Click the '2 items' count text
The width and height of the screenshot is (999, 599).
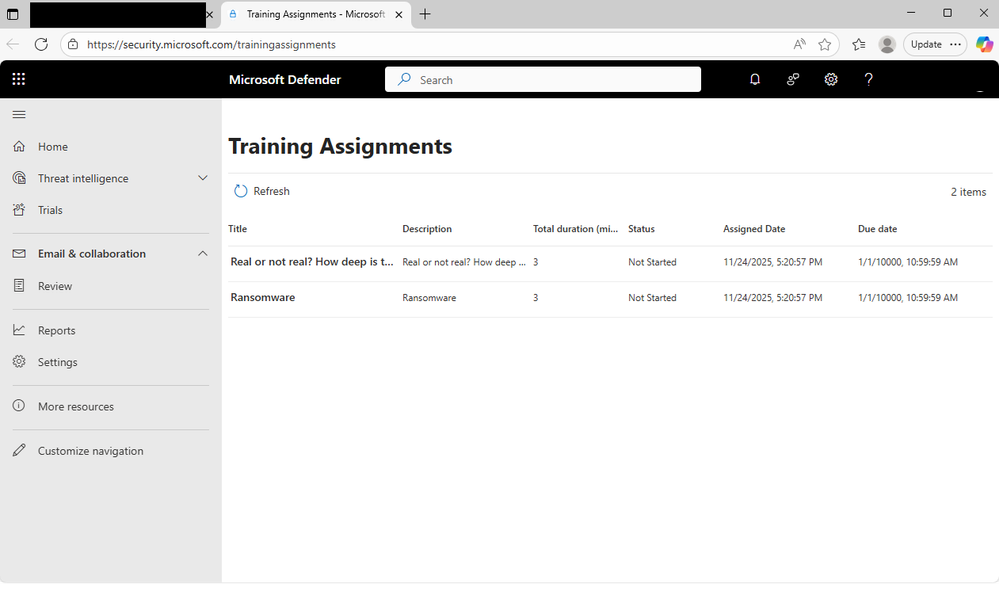[x=968, y=192]
